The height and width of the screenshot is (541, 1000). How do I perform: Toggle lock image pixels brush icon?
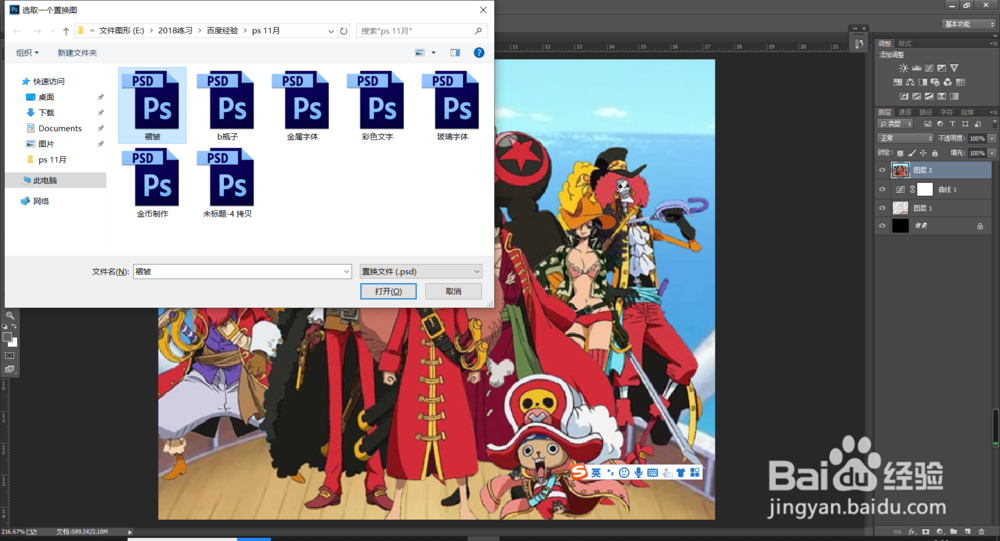point(912,153)
